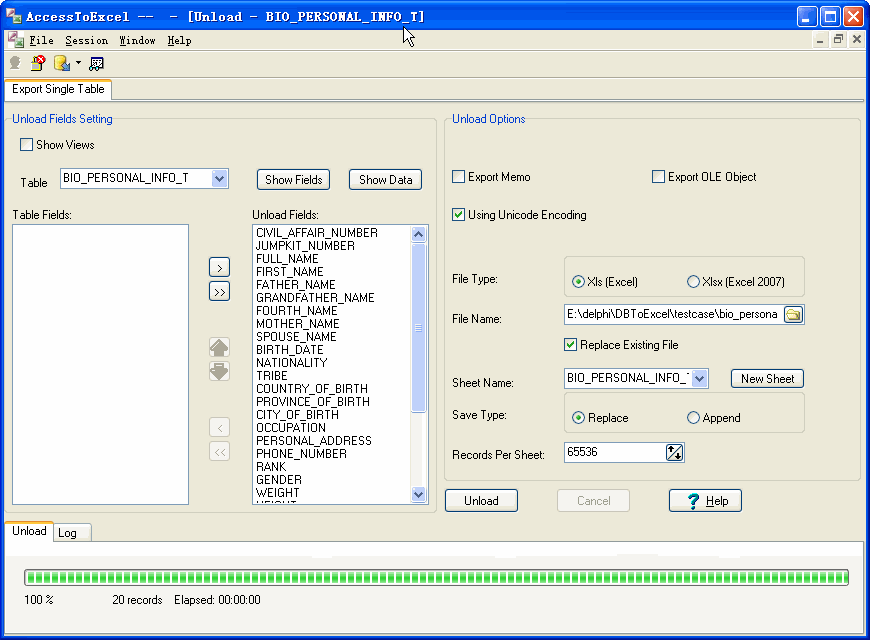Open Help with the question mark button

(705, 501)
